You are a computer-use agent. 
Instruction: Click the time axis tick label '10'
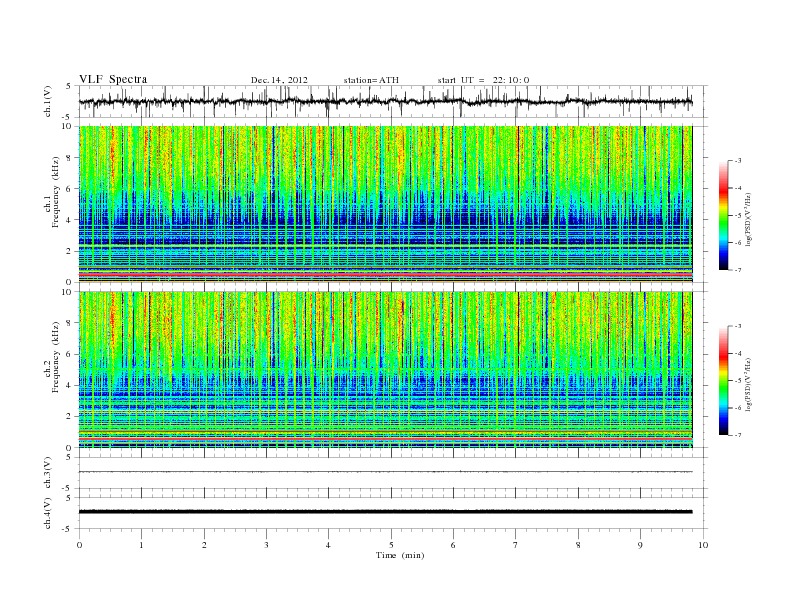[703, 545]
